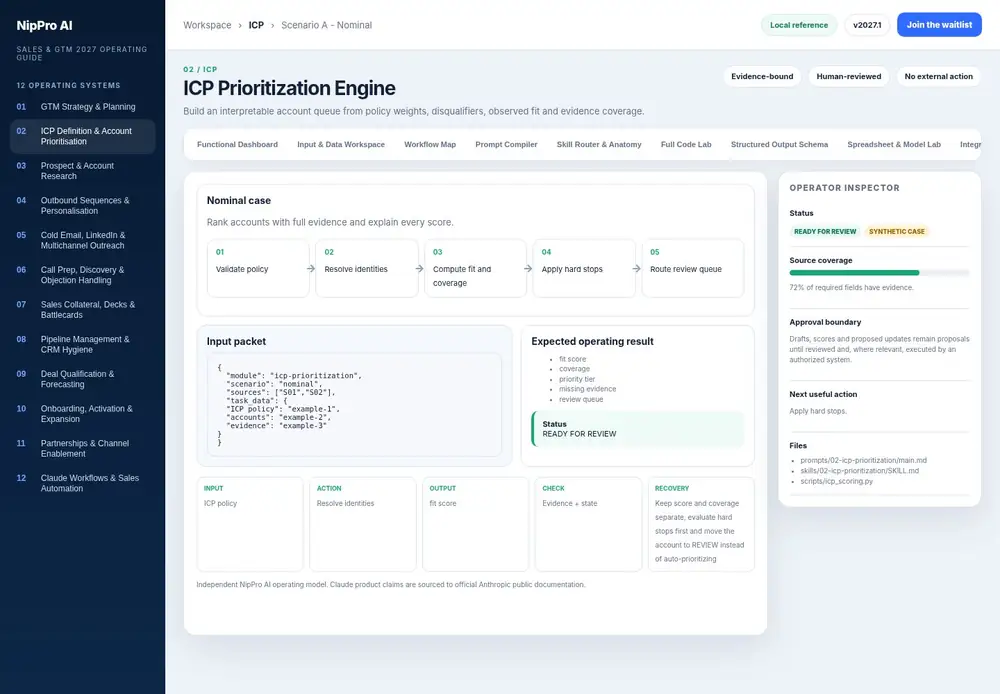Click 'missing evidence' list item
The image size is (1000, 694).
click(x=587, y=389)
